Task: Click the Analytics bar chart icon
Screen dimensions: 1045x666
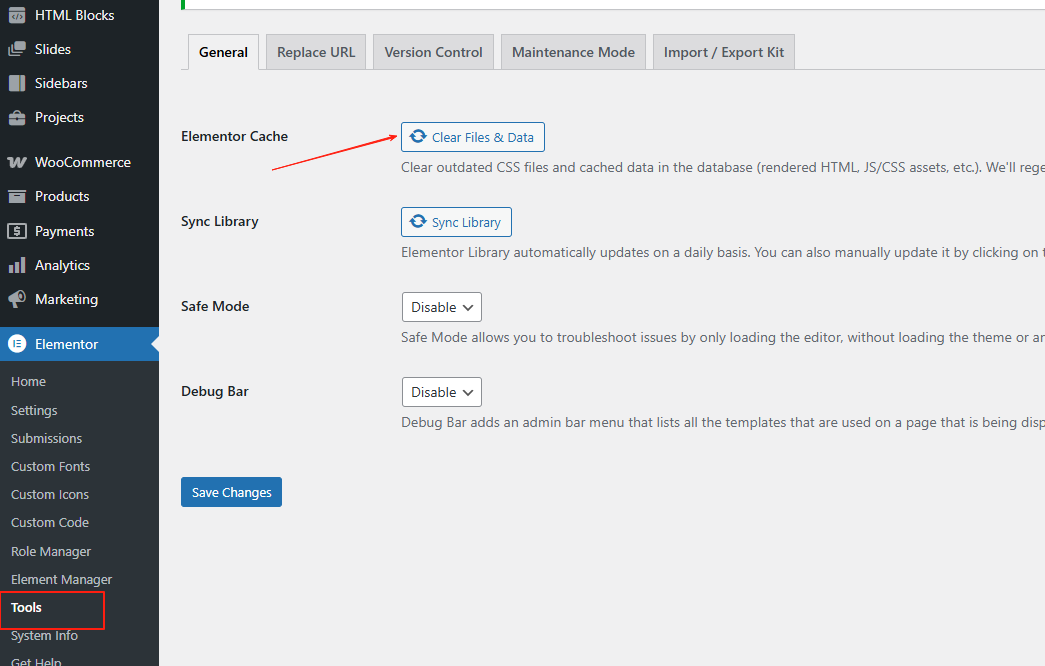Action: [17, 265]
